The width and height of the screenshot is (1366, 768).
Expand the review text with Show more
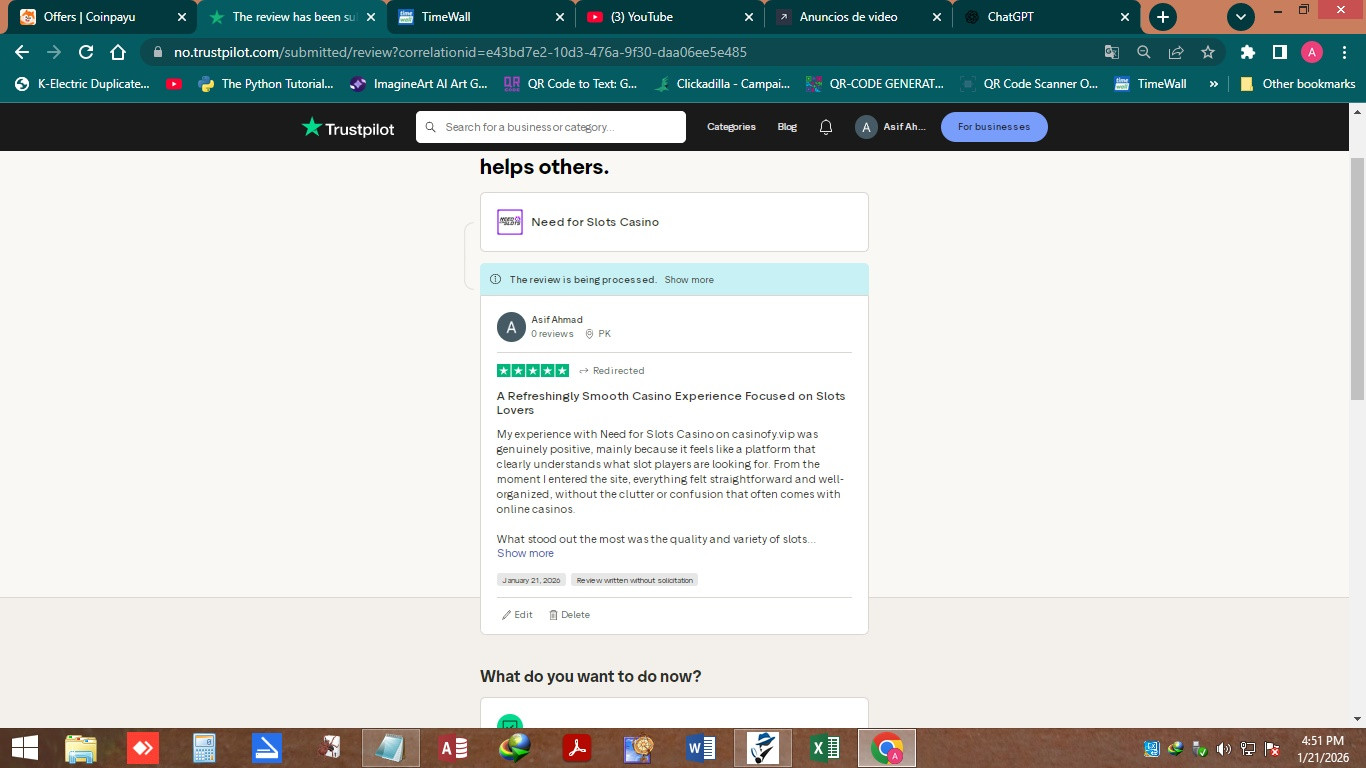[x=525, y=553]
